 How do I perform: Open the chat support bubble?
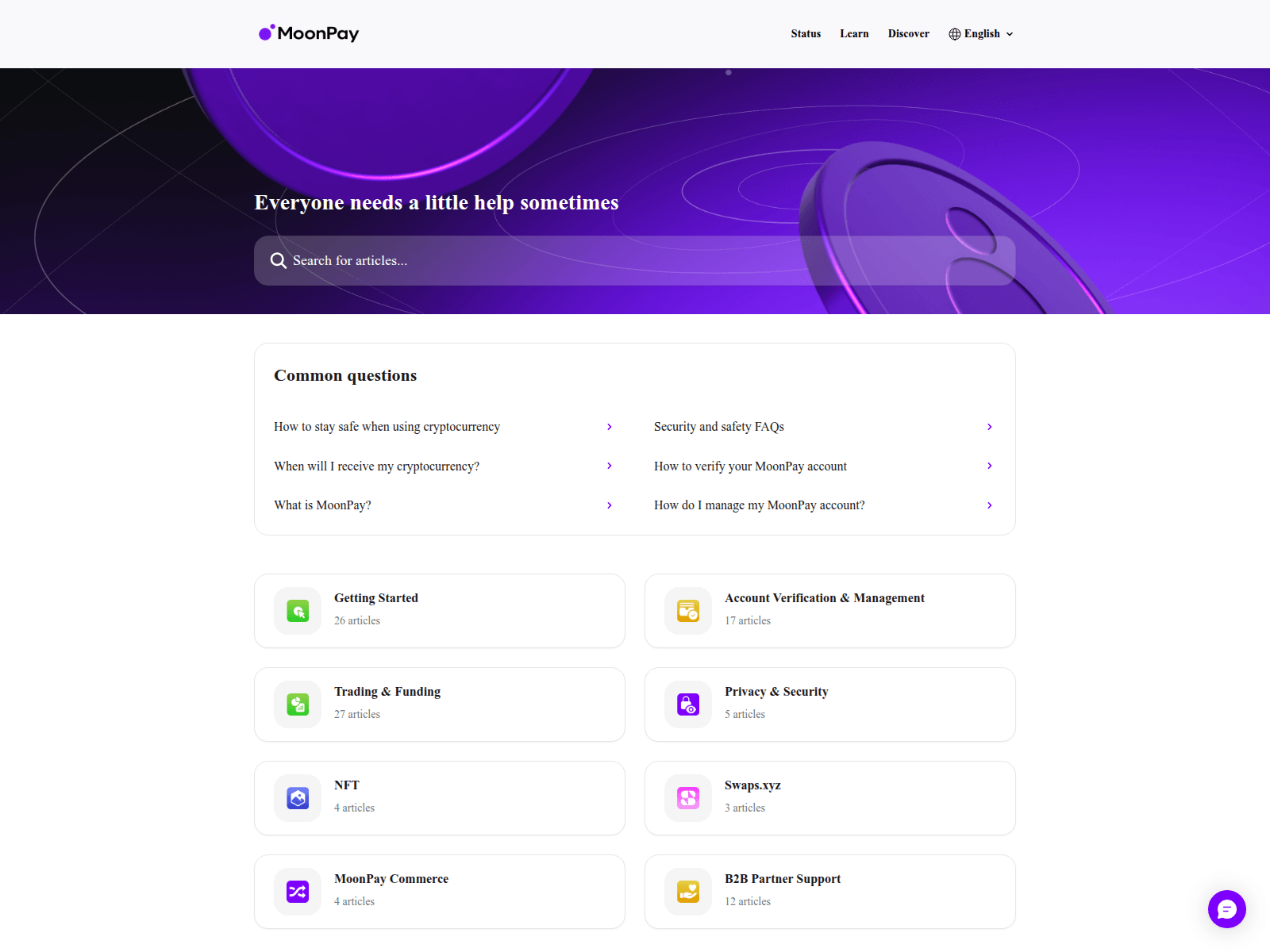tap(1227, 909)
